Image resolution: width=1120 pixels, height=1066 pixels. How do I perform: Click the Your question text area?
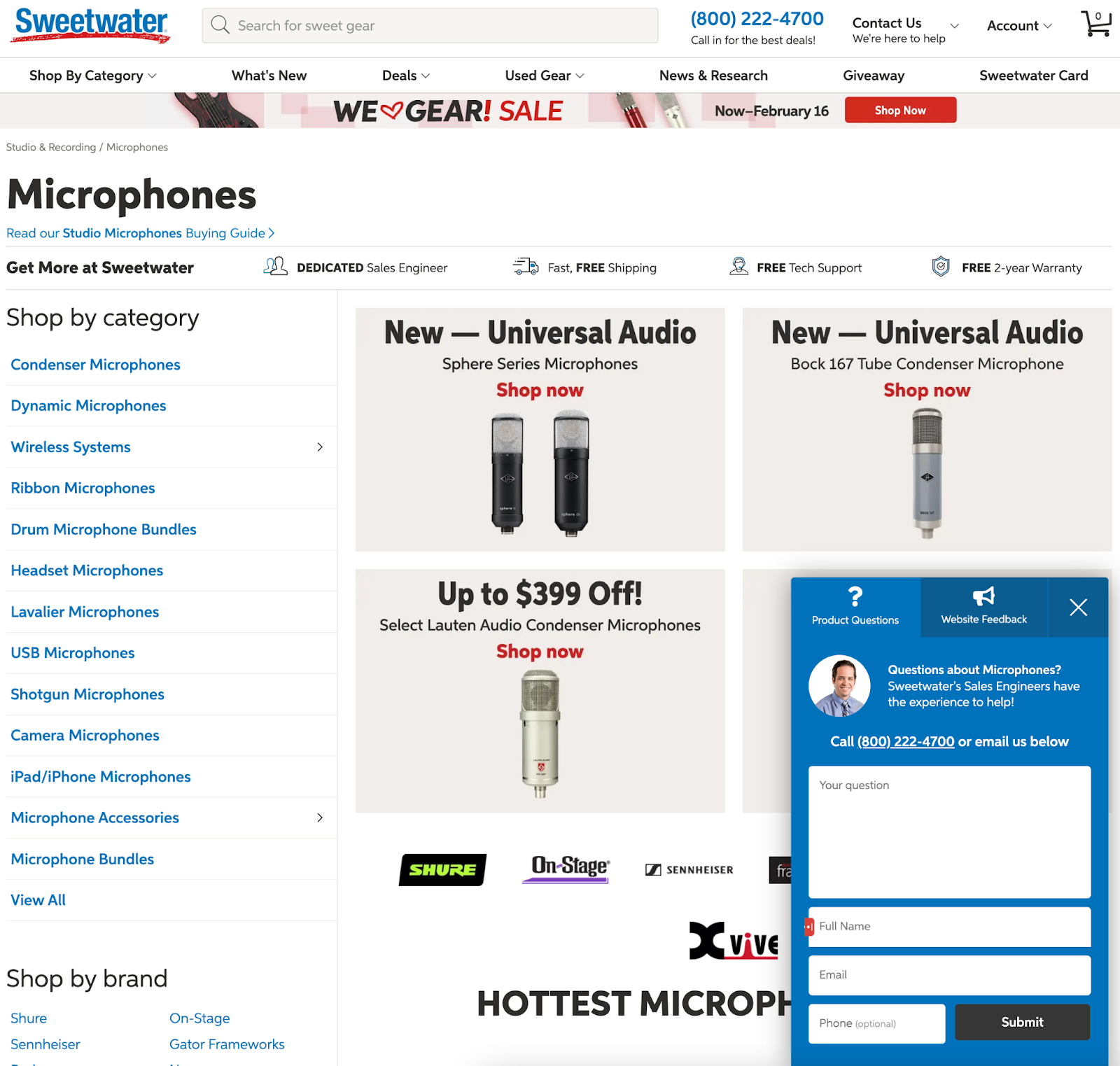tap(949, 832)
